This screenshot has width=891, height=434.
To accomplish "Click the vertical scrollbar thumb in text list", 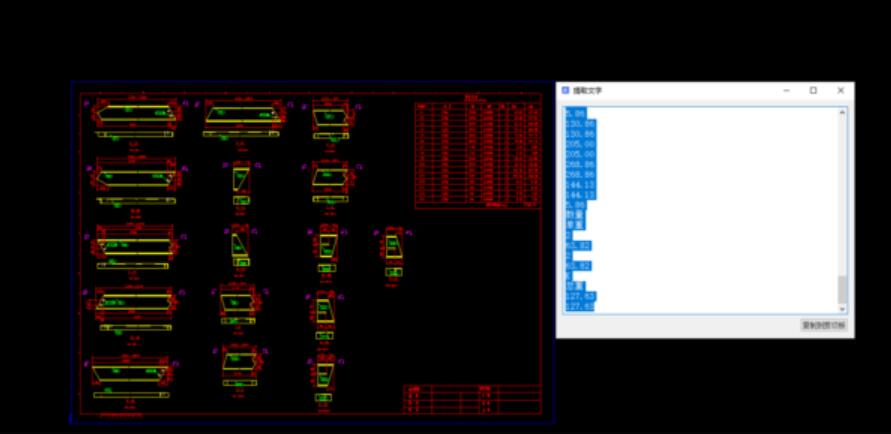I will (842, 290).
